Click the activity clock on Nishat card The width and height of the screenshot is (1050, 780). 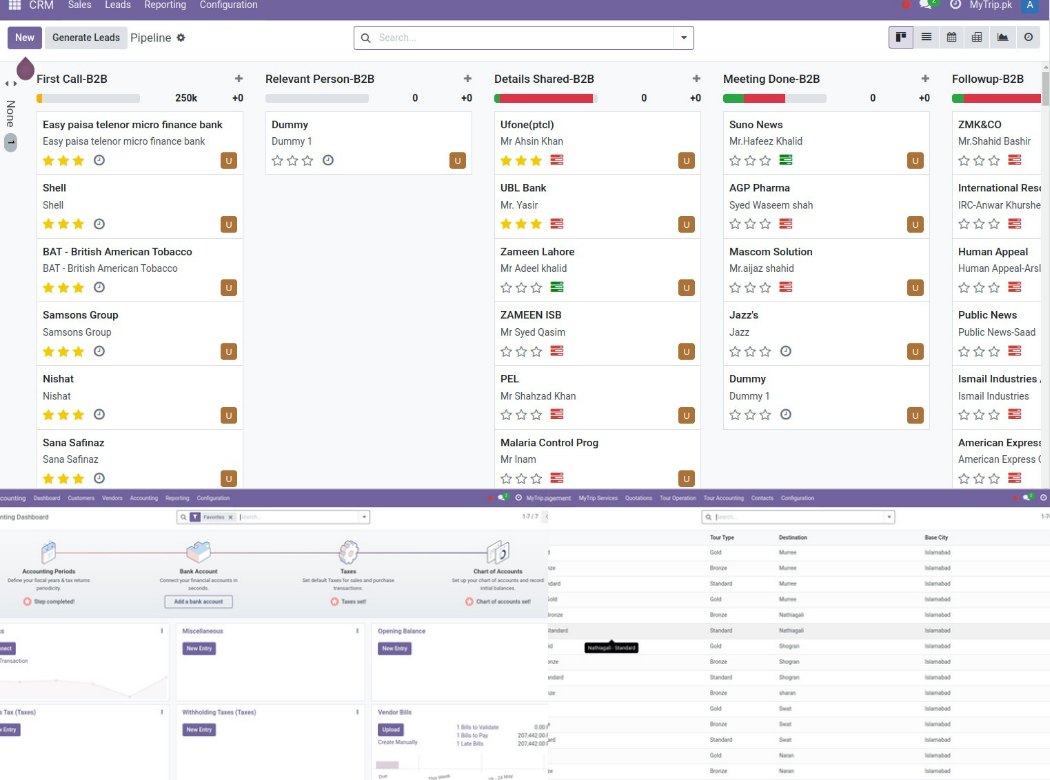[99, 414]
